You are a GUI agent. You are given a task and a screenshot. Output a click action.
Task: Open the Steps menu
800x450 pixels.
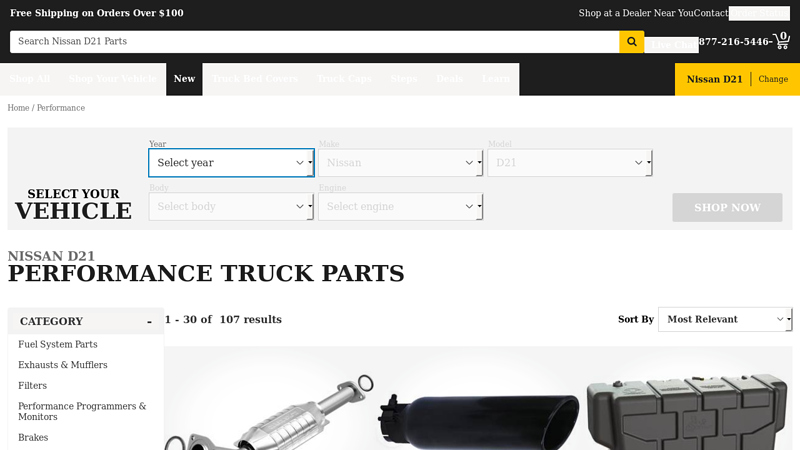(x=404, y=79)
